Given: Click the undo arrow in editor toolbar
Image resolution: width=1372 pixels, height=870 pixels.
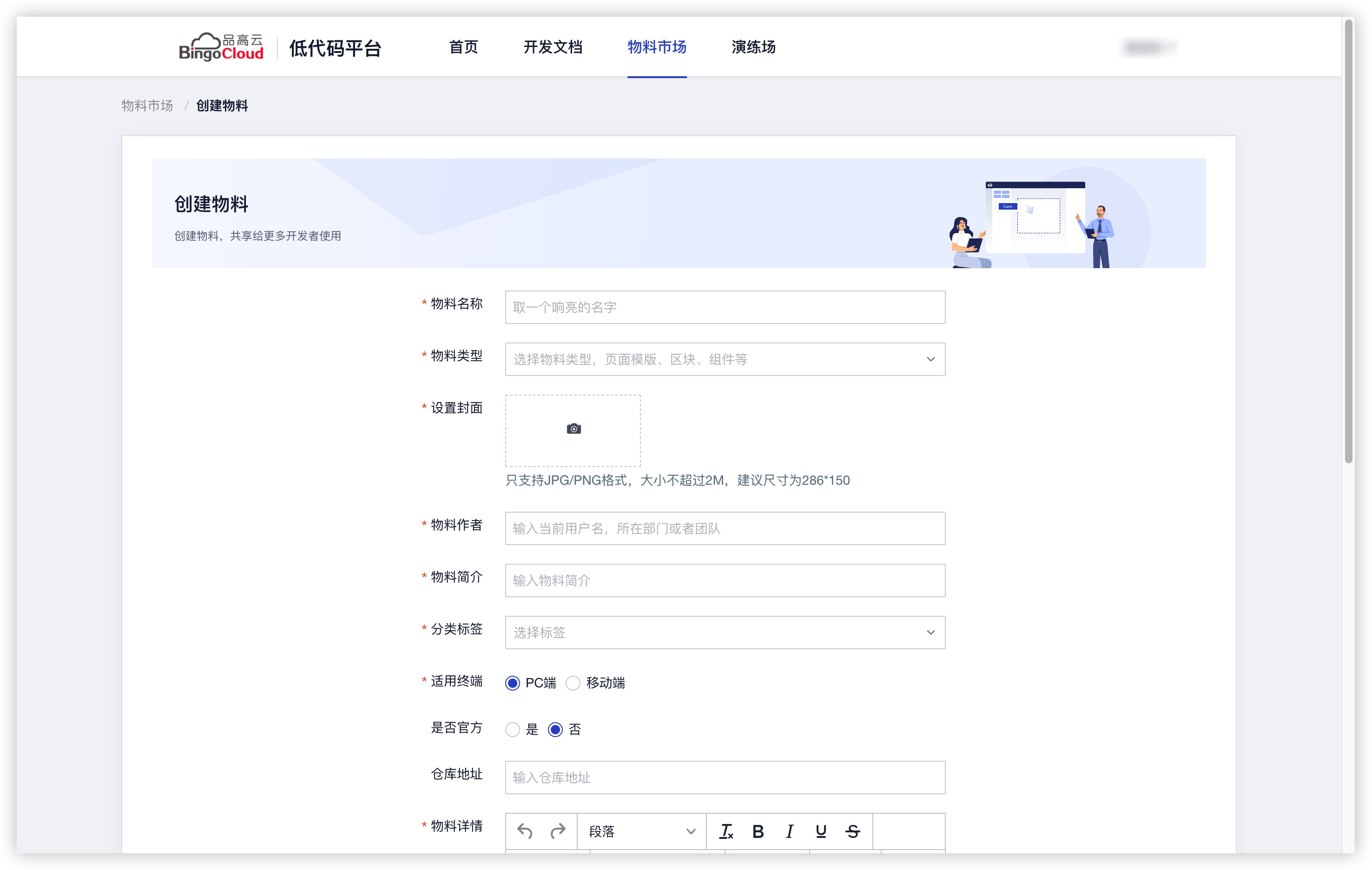Looking at the screenshot, I should pos(524,831).
